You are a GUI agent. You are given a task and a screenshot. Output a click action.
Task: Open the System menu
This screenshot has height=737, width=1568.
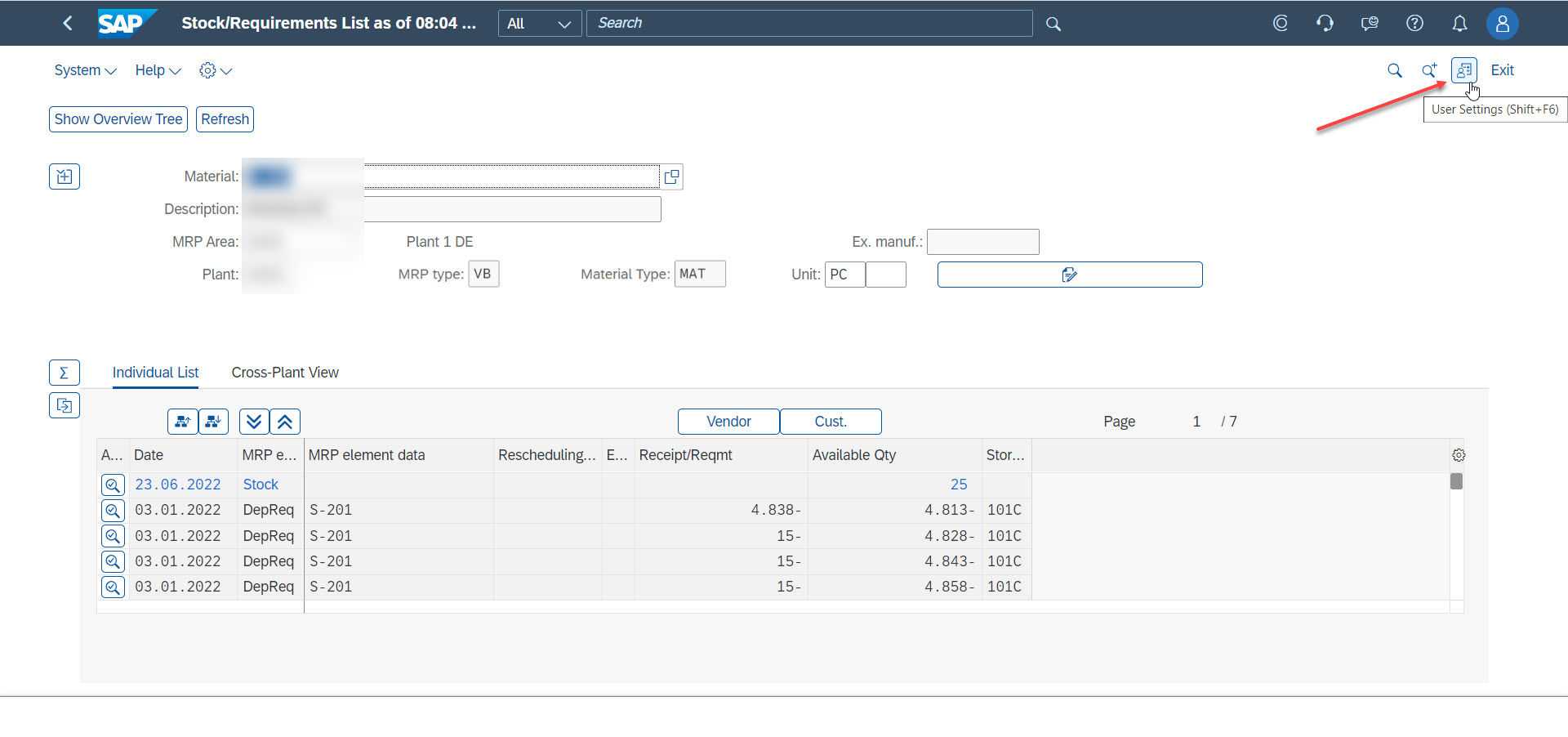tap(85, 70)
